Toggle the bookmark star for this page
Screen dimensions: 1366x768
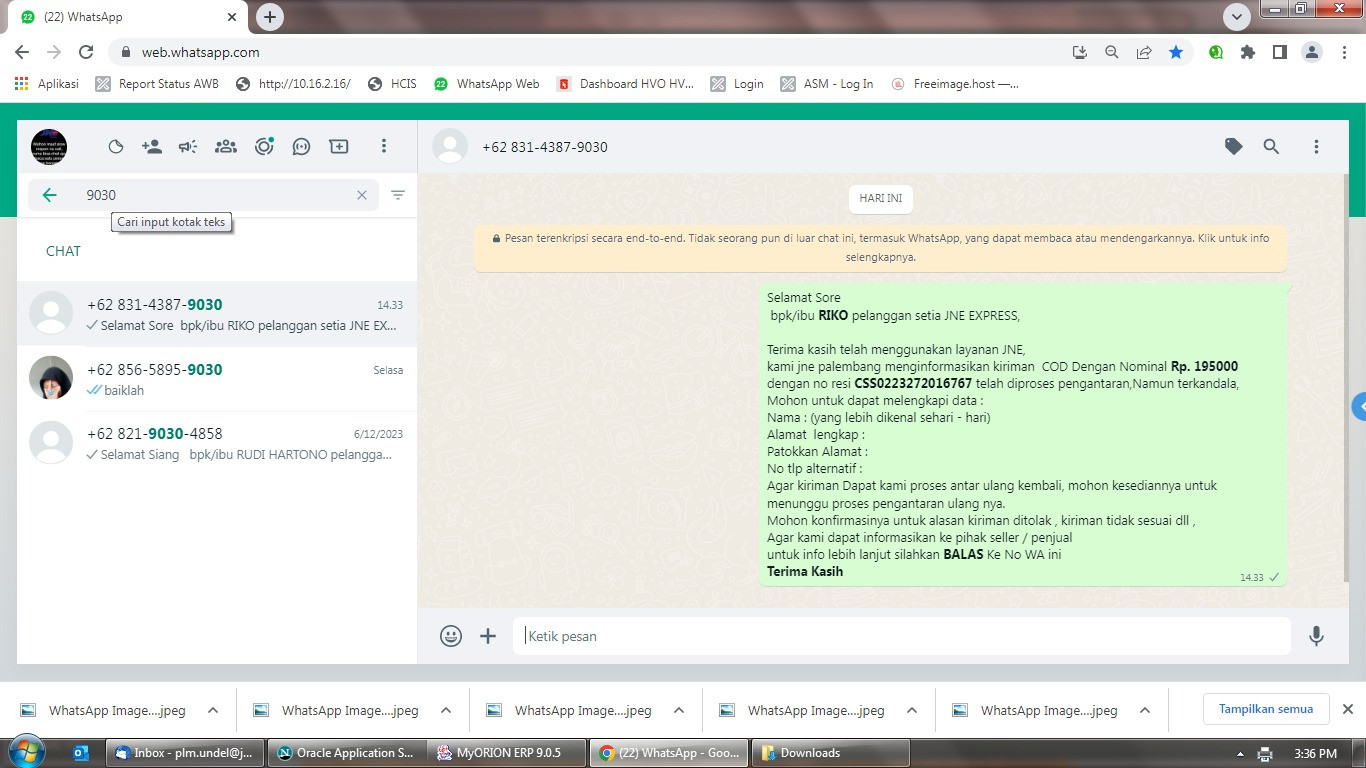click(x=1176, y=52)
